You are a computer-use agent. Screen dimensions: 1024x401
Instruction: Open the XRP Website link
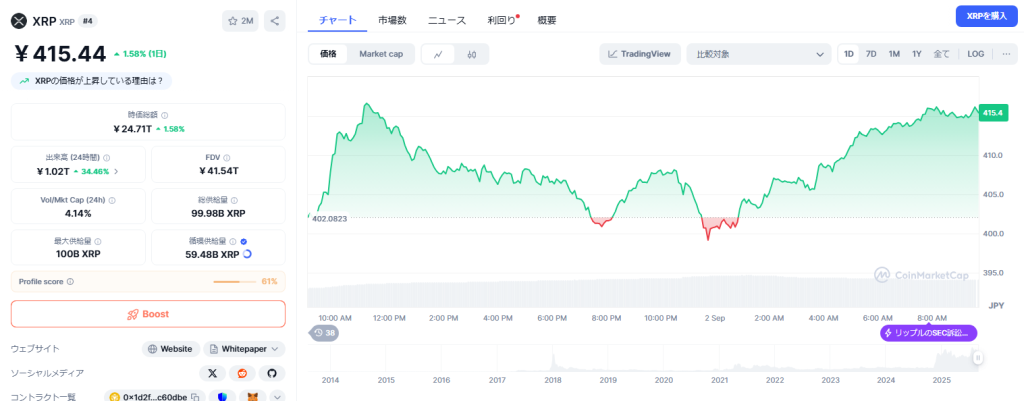171,349
